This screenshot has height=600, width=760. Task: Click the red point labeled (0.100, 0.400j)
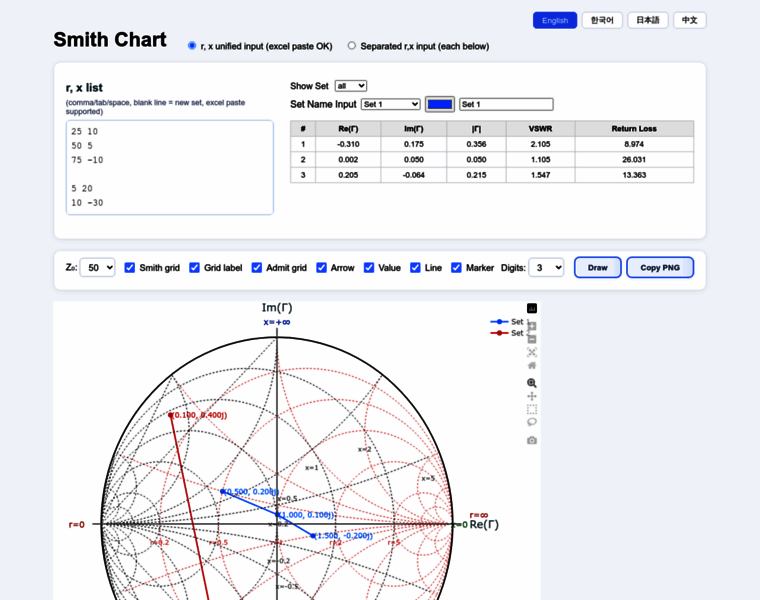click(x=171, y=415)
